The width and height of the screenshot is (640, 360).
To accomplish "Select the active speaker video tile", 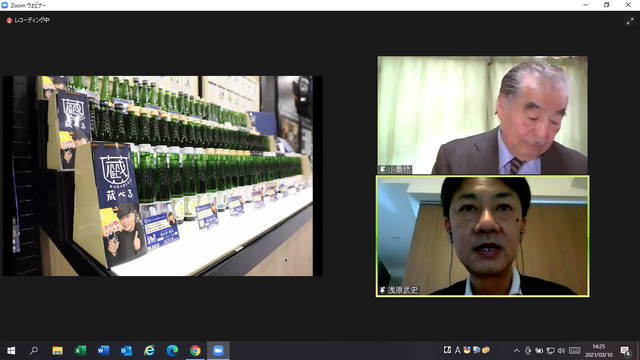I will [482, 236].
